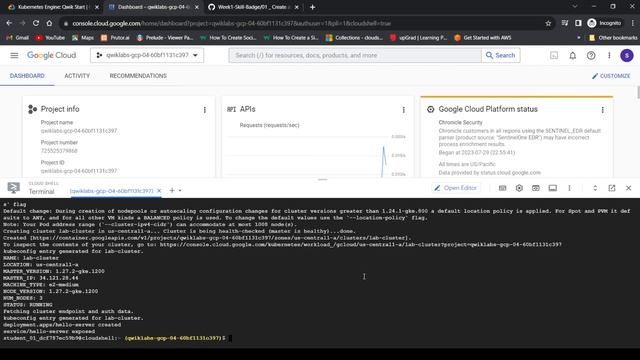The height and width of the screenshot is (360, 640).
Task: Open Google Cloud Platform status card menu
Action: click(602, 110)
